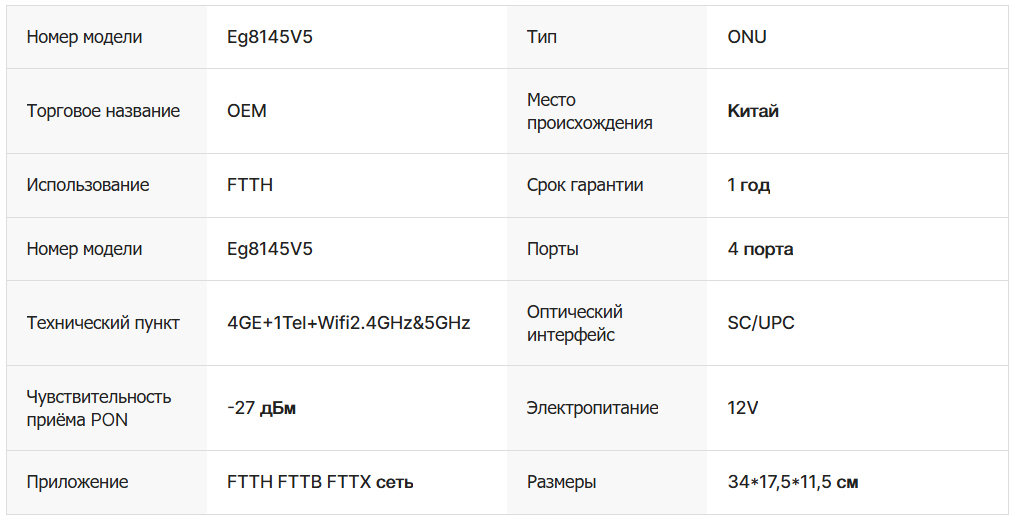Image resolution: width=1015 pixels, height=521 pixels.
Task: Select the OEM trade name cell
Action: [247, 111]
